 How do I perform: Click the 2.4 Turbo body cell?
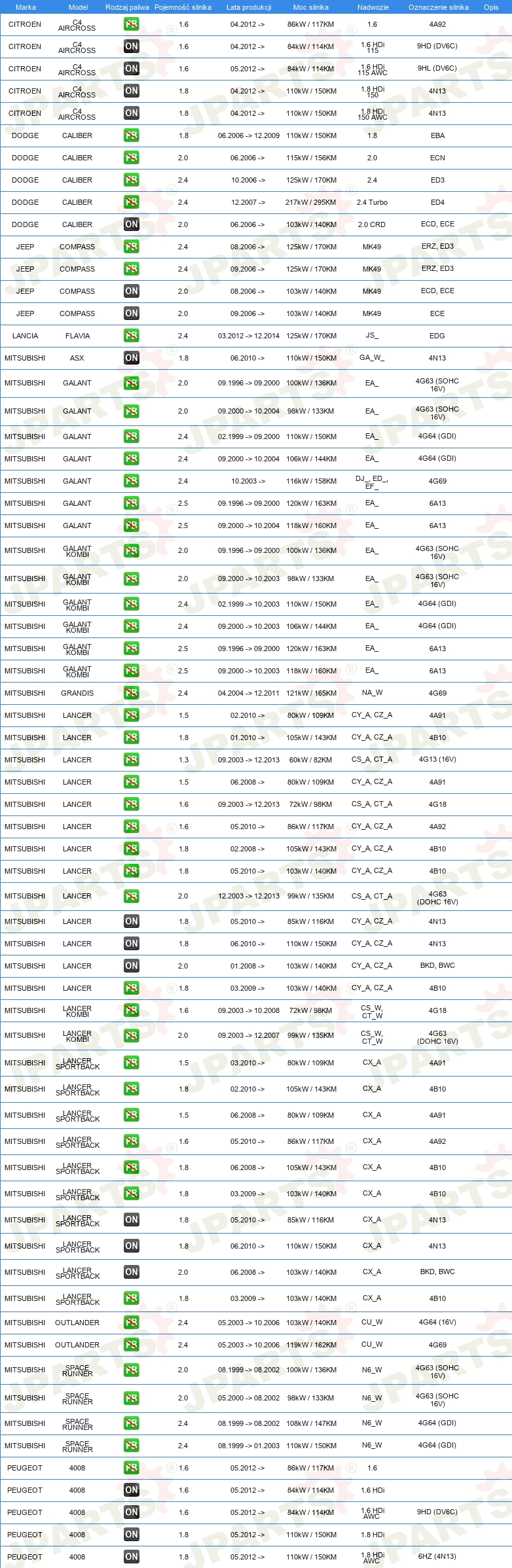pos(372,202)
